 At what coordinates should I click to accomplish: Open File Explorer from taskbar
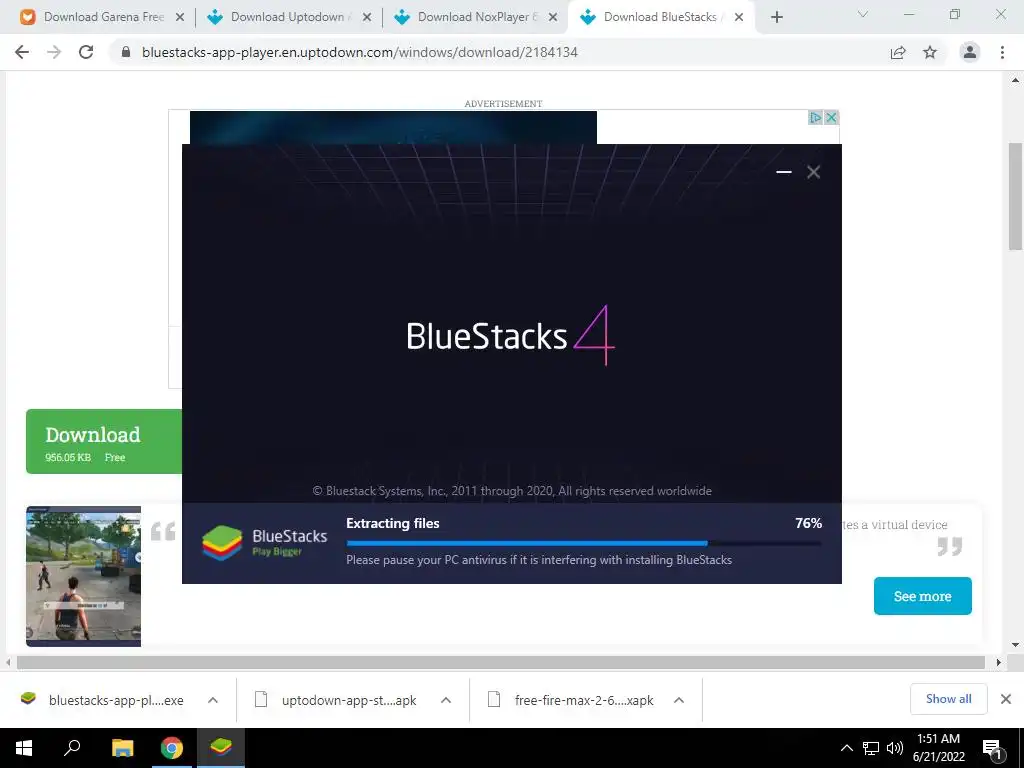point(122,748)
